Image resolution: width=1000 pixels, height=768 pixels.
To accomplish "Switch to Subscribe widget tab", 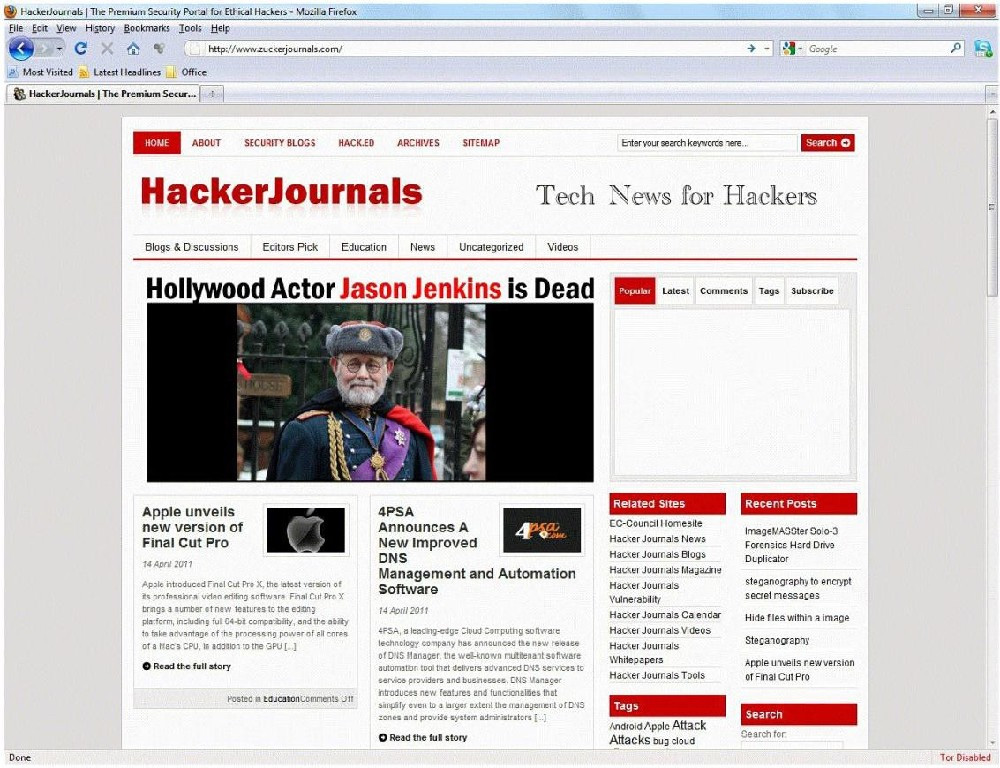I will pyautogui.click(x=812, y=291).
